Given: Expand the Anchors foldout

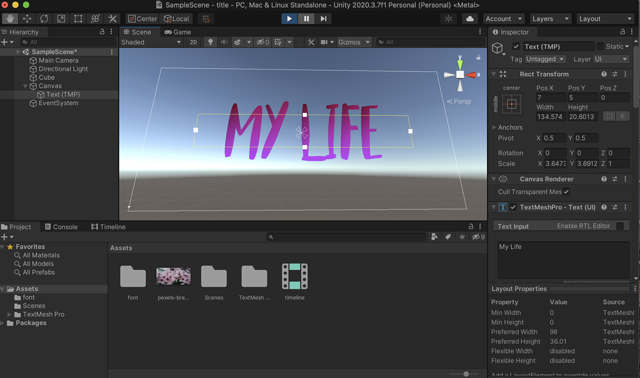Looking at the screenshot, I should pyautogui.click(x=494, y=127).
